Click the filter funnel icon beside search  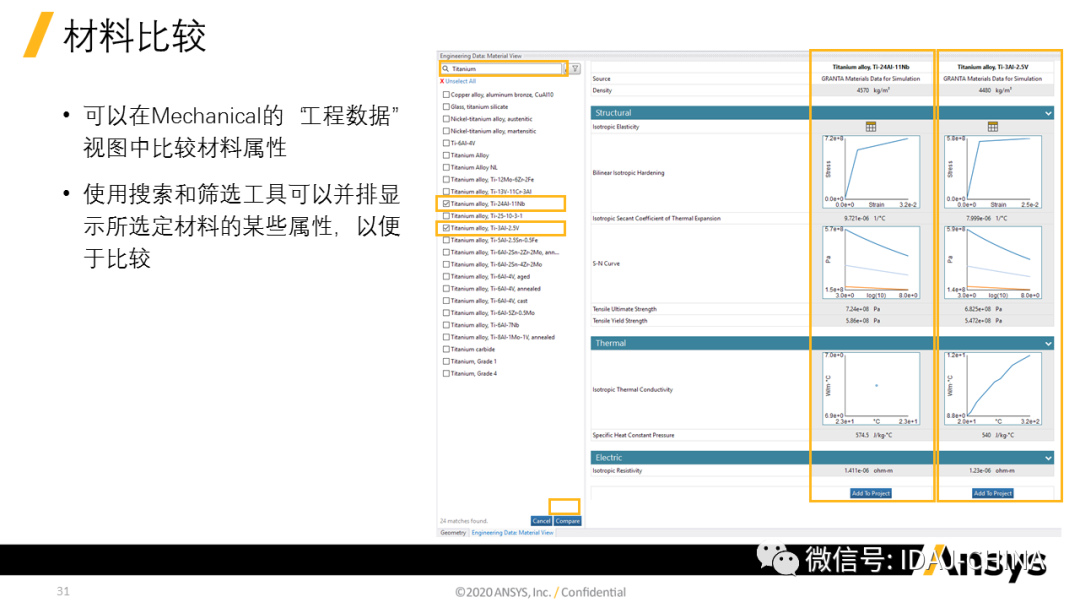575,69
